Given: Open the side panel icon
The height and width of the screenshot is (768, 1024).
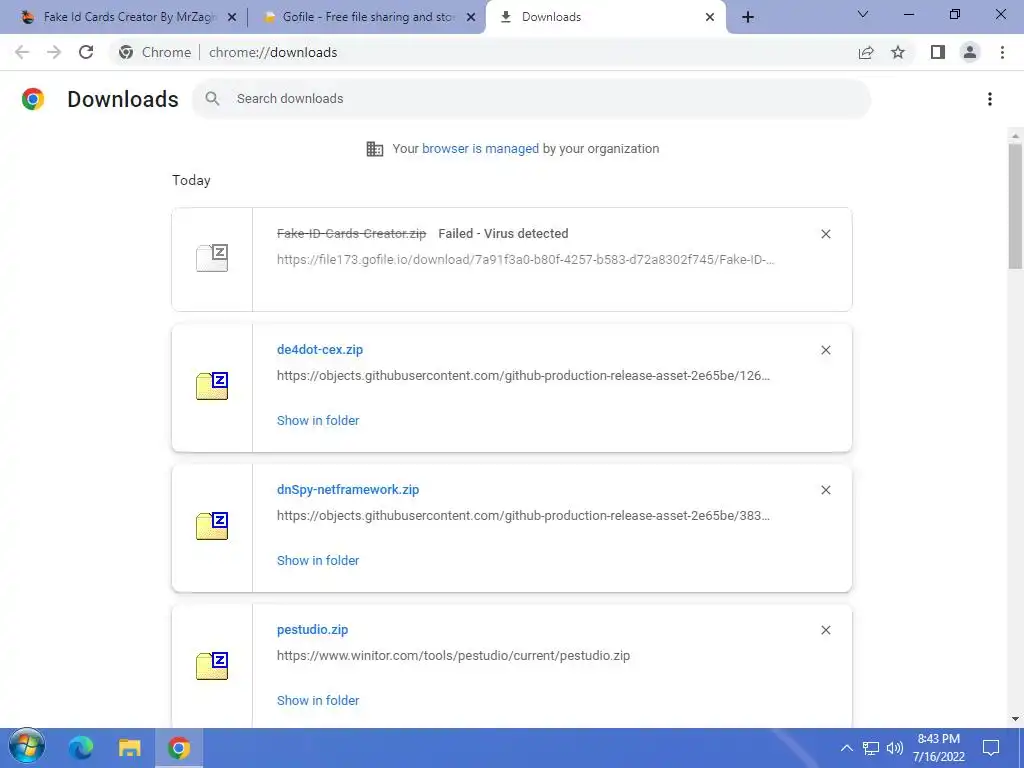Looking at the screenshot, I should click(x=938, y=52).
